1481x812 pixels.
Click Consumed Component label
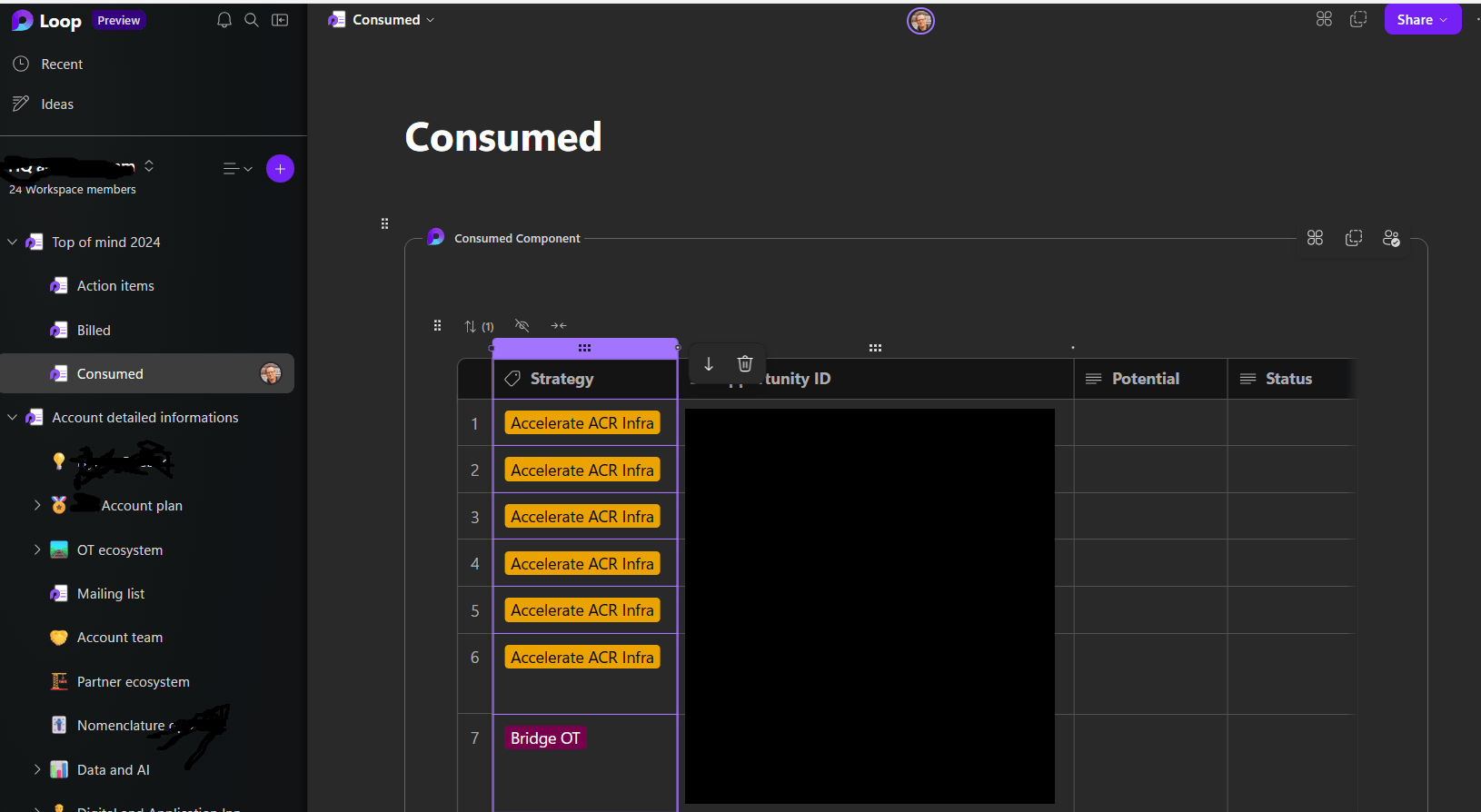517,239
